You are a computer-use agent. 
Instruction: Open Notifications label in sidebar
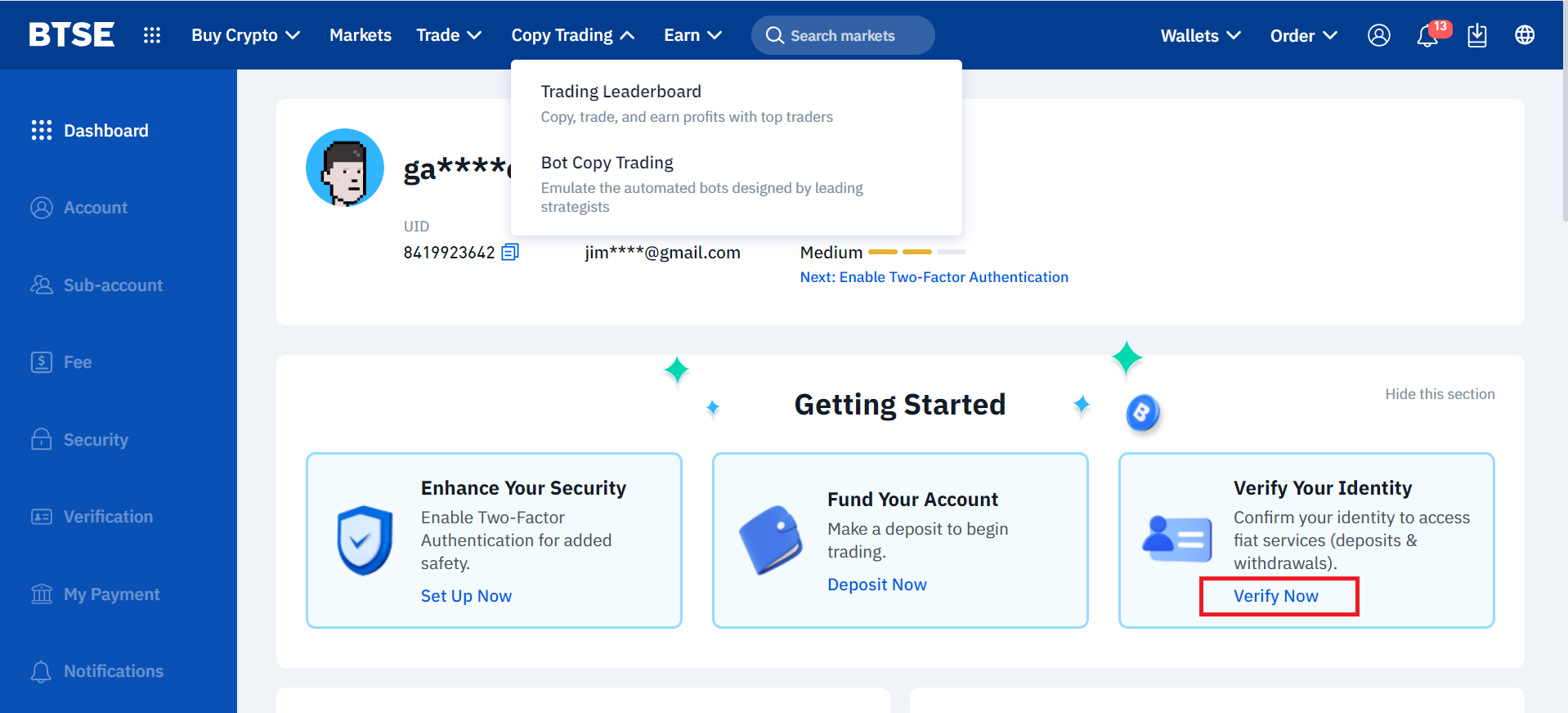point(114,671)
